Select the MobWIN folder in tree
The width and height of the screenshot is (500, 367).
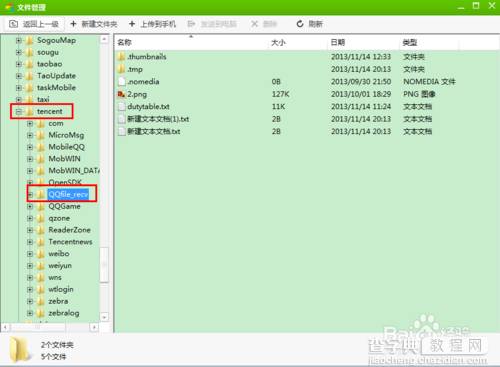(x=64, y=159)
